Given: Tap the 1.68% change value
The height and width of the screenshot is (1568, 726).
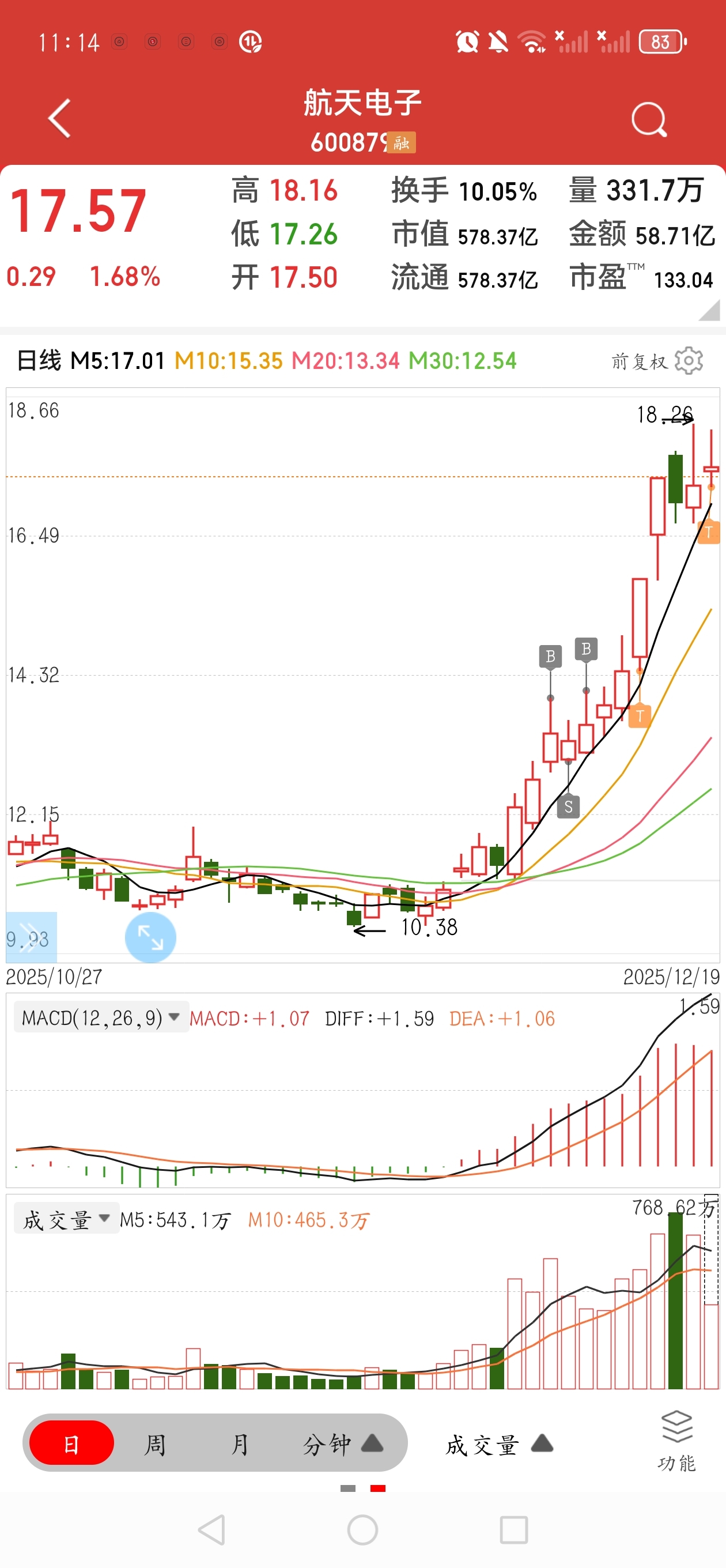Looking at the screenshot, I should [x=126, y=276].
